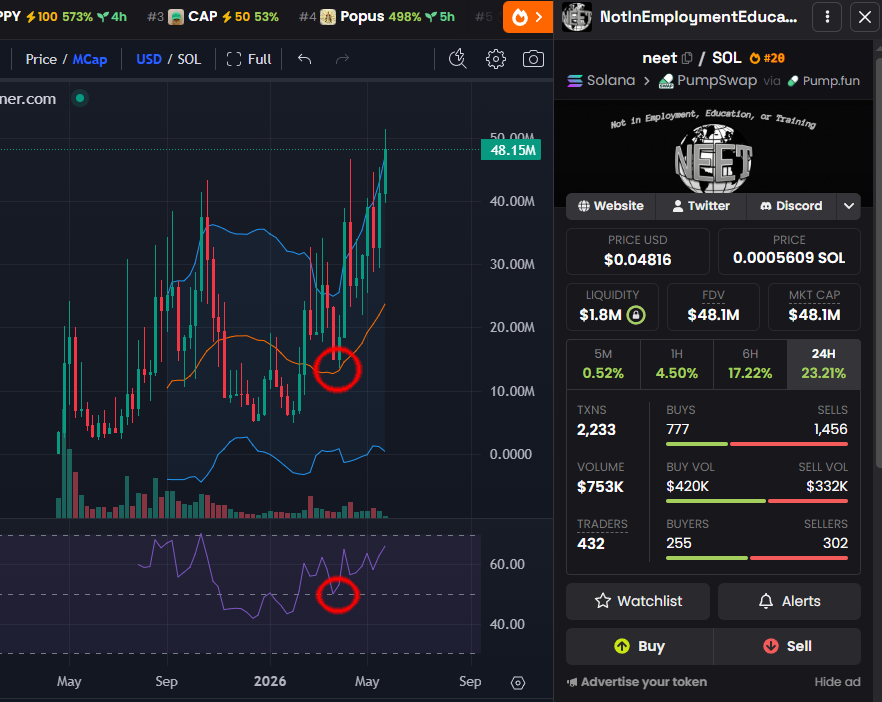Click the 0.0005609 SOL price box
The image size is (882, 702).
pyautogui.click(x=789, y=251)
